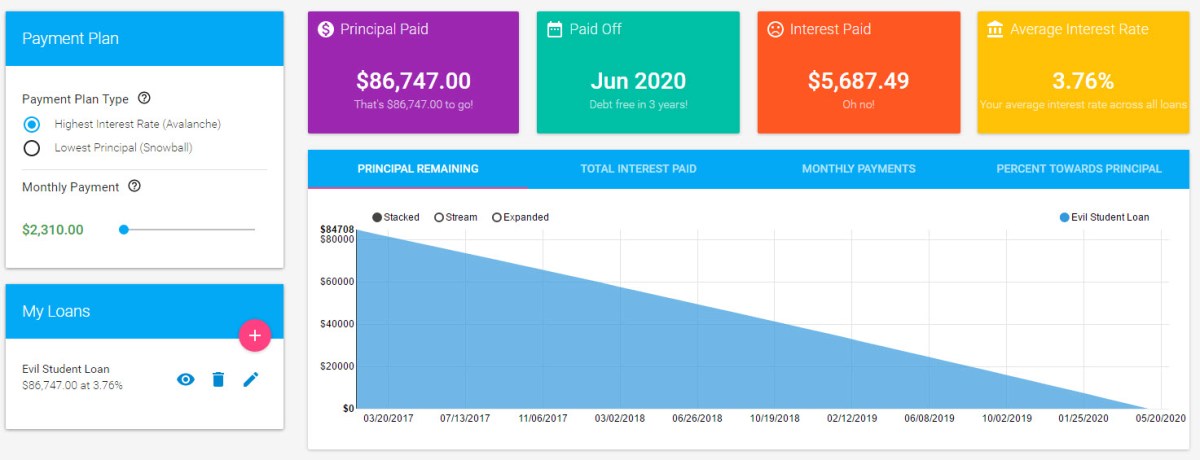Delete Evil Student Loan with trash icon
This screenshot has height=460, width=1200.
click(218, 379)
